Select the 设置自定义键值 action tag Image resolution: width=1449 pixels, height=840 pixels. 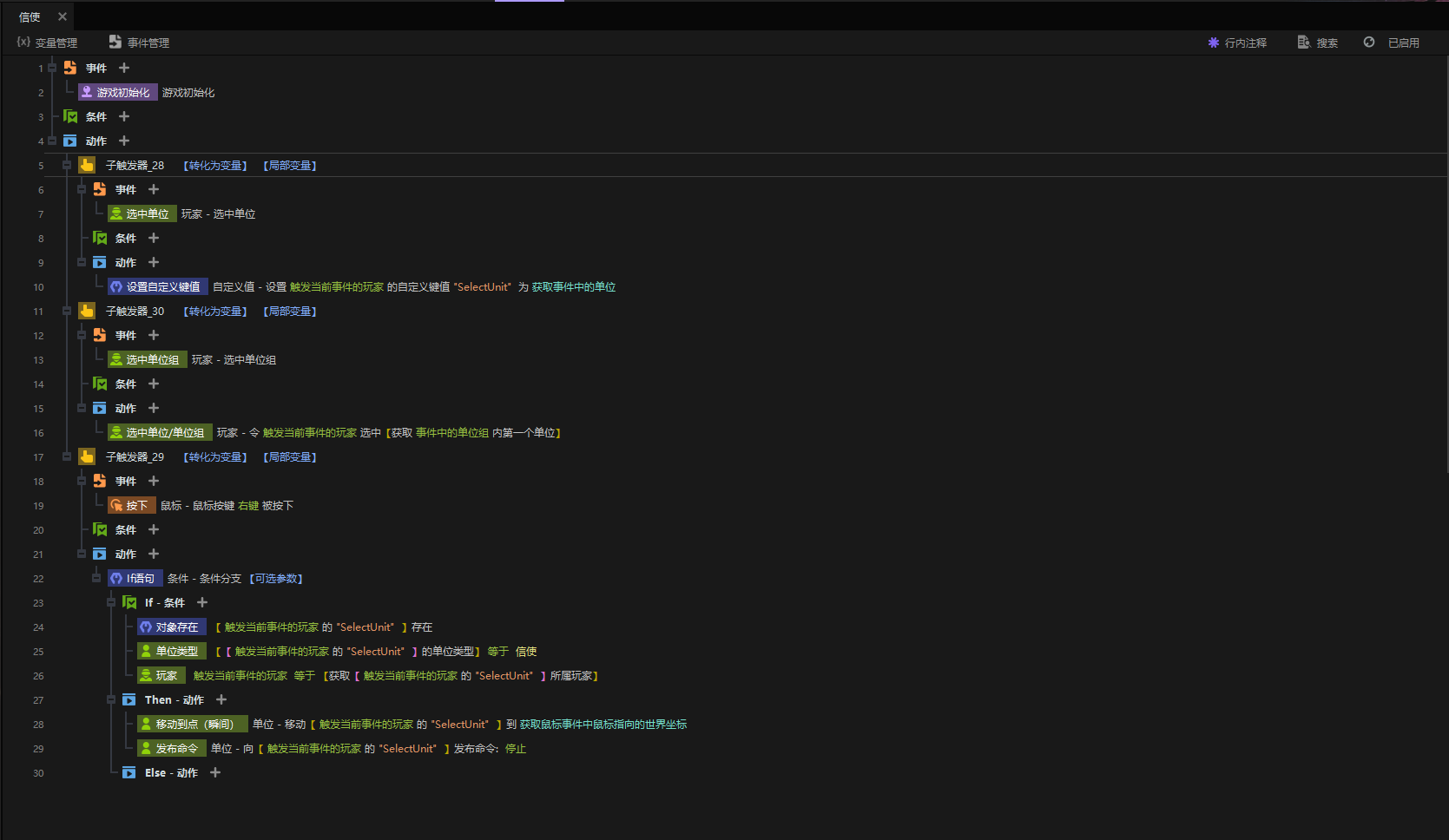(x=158, y=286)
